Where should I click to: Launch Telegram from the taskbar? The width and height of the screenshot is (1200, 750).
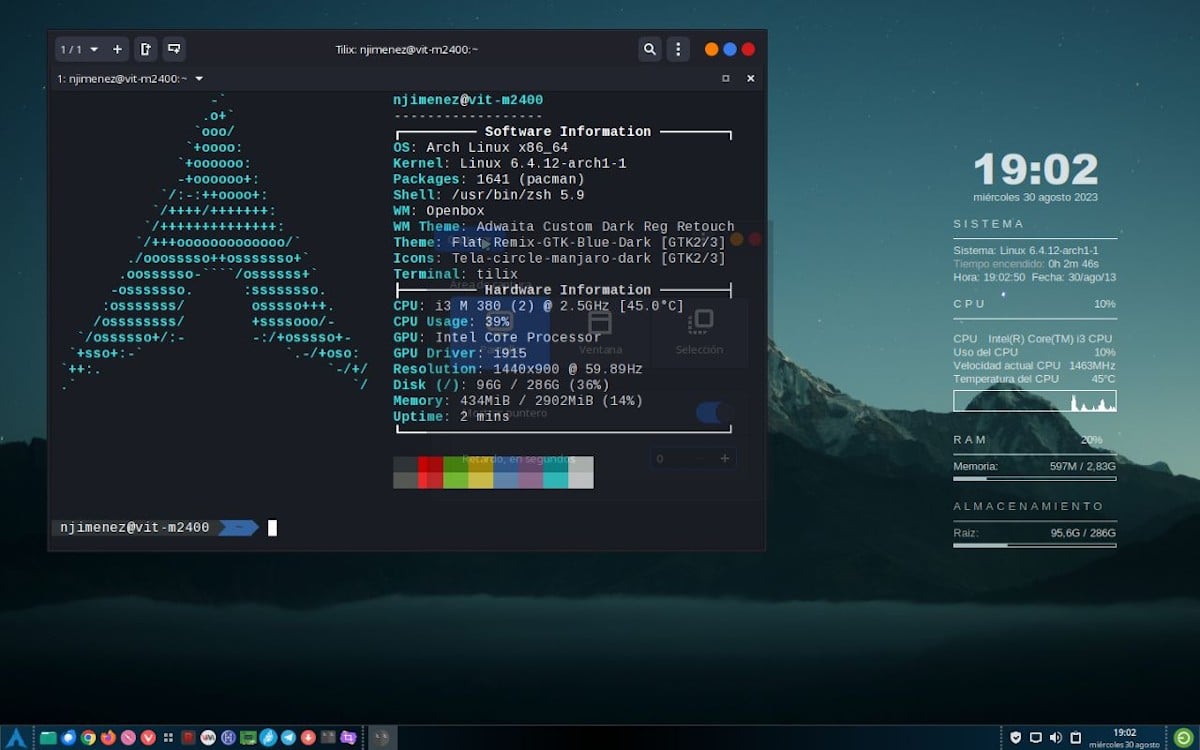[x=288, y=738]
